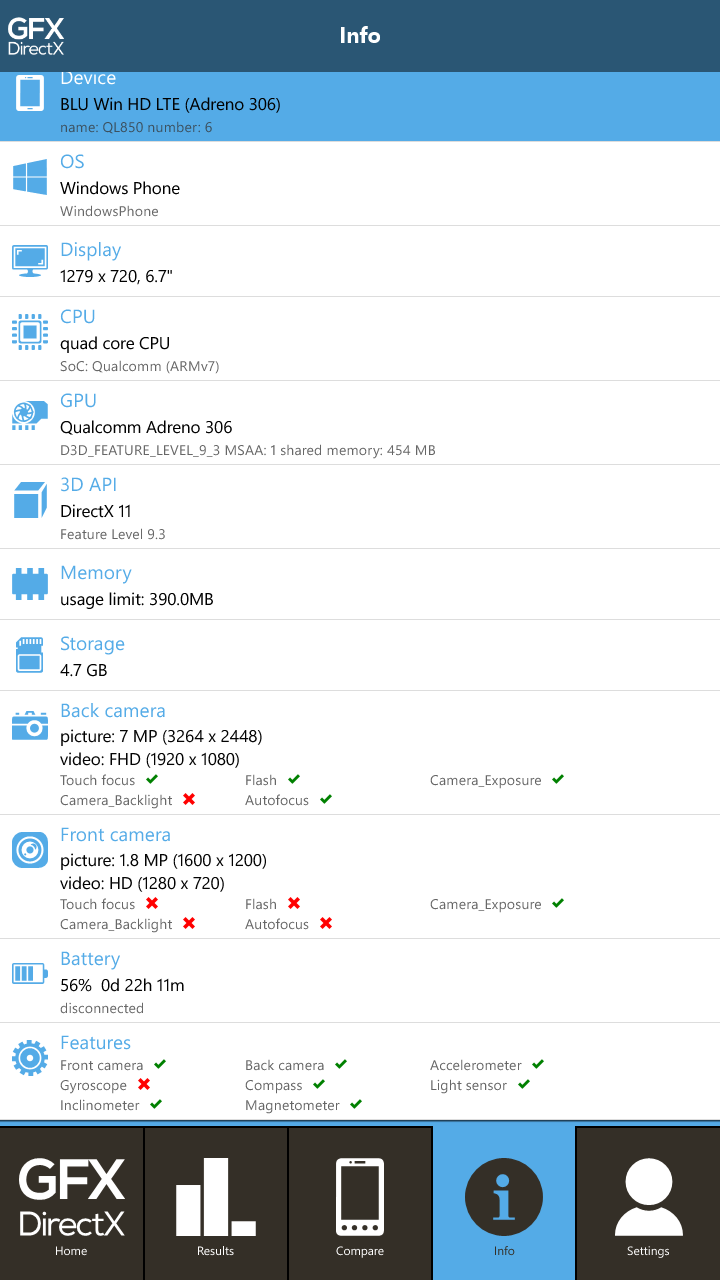720x1280 pixels.
Task: Tap the GPU graphics card icon
Action: click(30, 415)
